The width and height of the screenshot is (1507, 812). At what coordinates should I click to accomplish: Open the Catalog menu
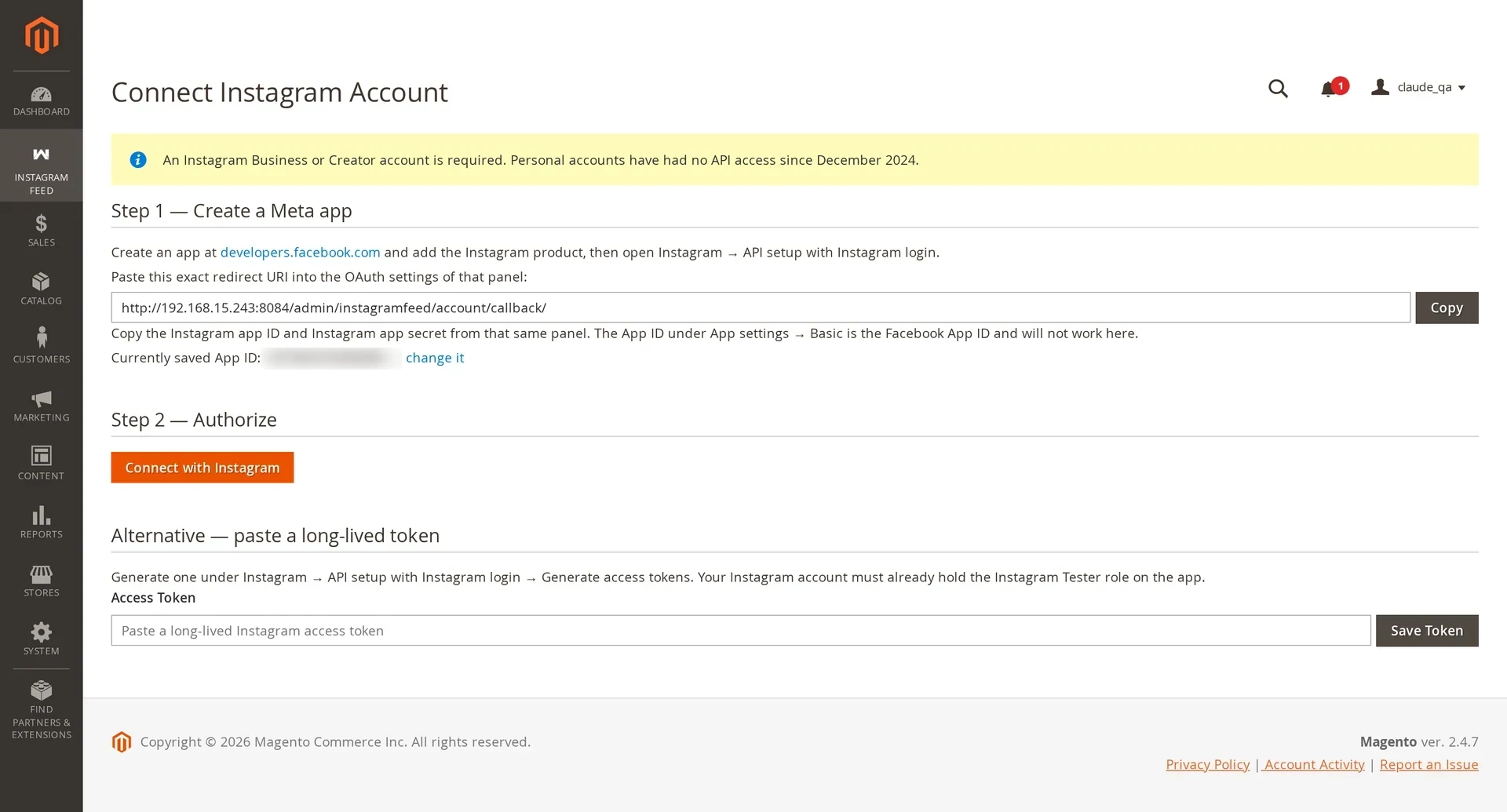[42, 289]
